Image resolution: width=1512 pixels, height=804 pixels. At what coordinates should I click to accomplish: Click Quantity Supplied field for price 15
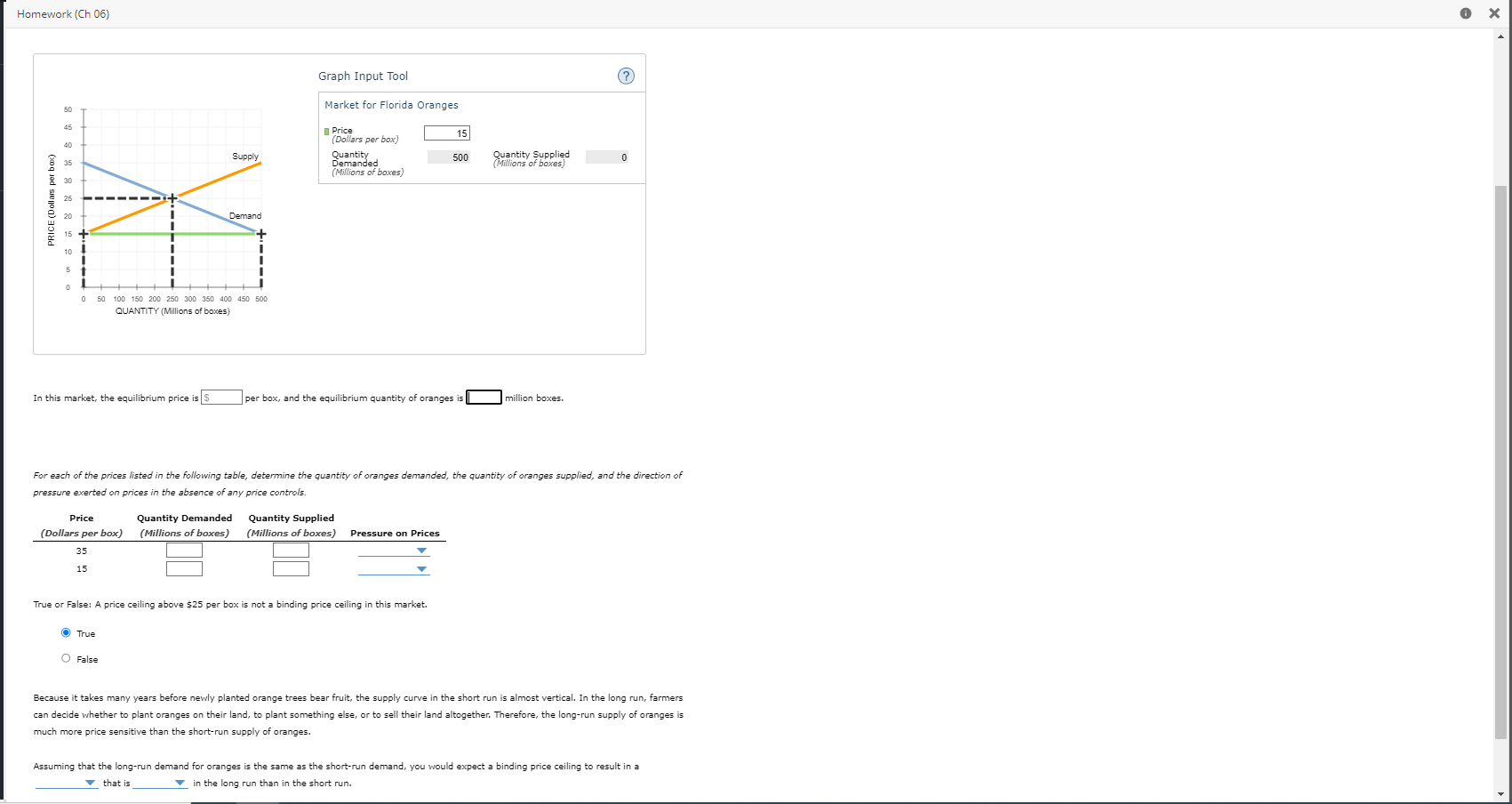pos(291,569)
